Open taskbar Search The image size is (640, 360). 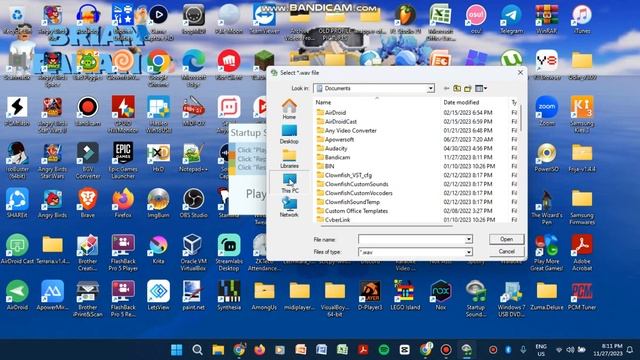point(198,350)
